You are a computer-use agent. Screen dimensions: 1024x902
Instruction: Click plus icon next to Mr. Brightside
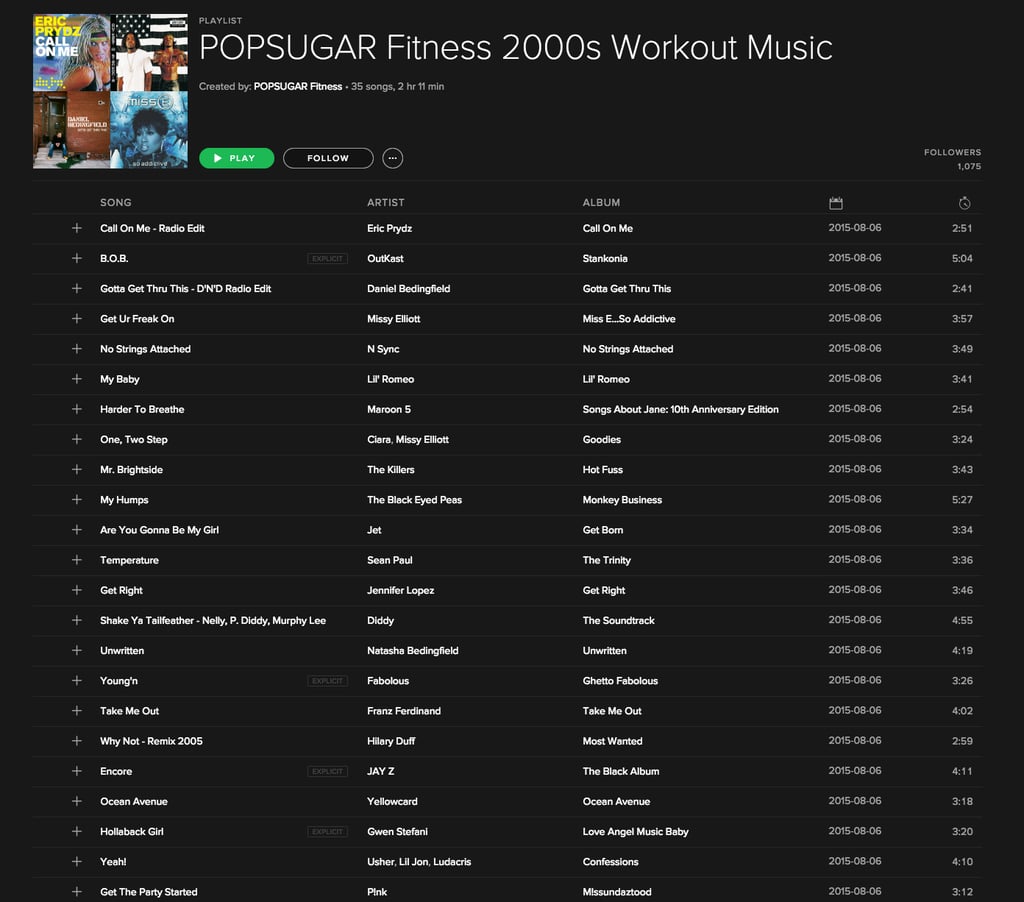coord(76,470)
